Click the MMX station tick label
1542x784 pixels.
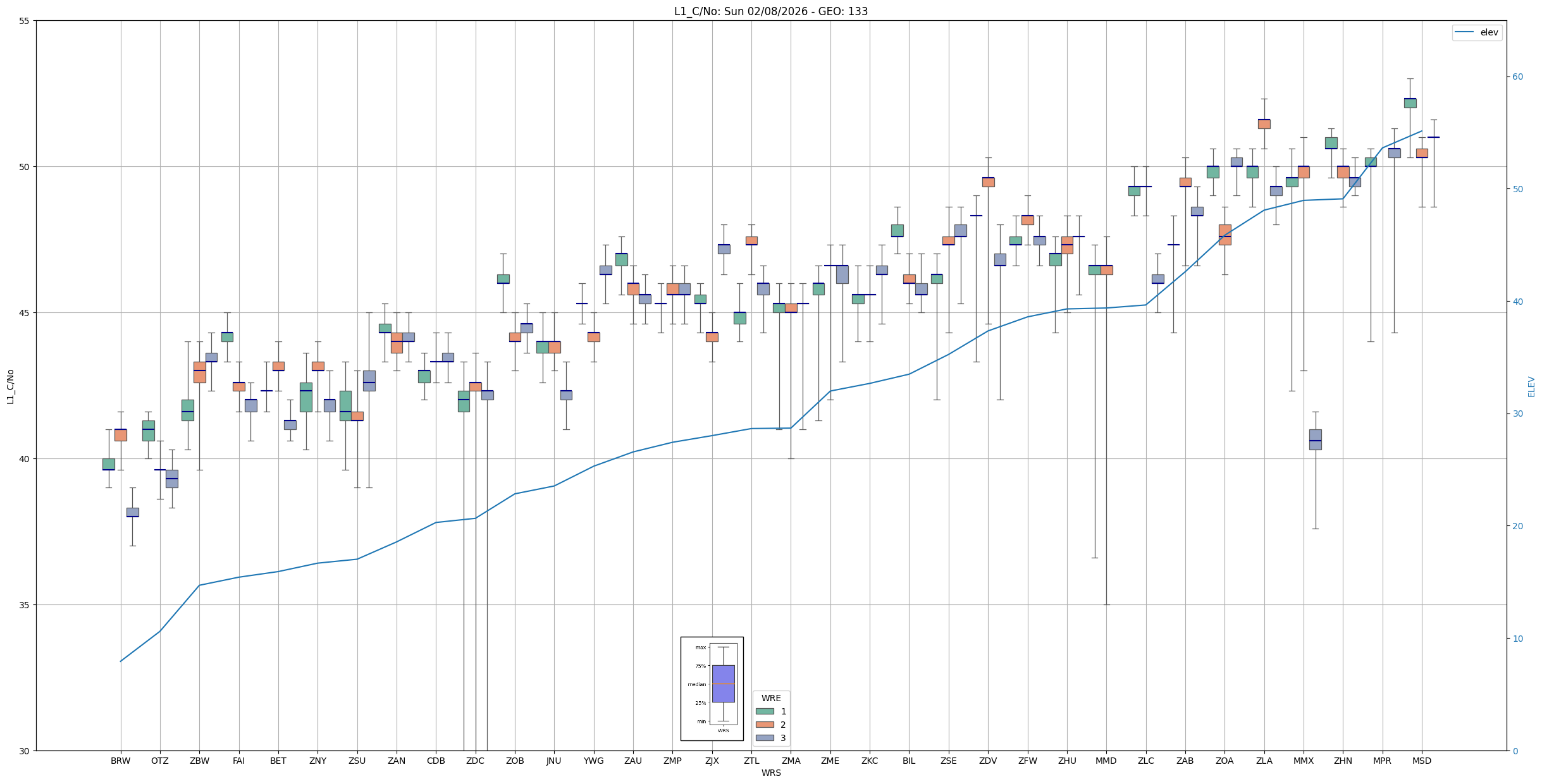pos(1303,761)
